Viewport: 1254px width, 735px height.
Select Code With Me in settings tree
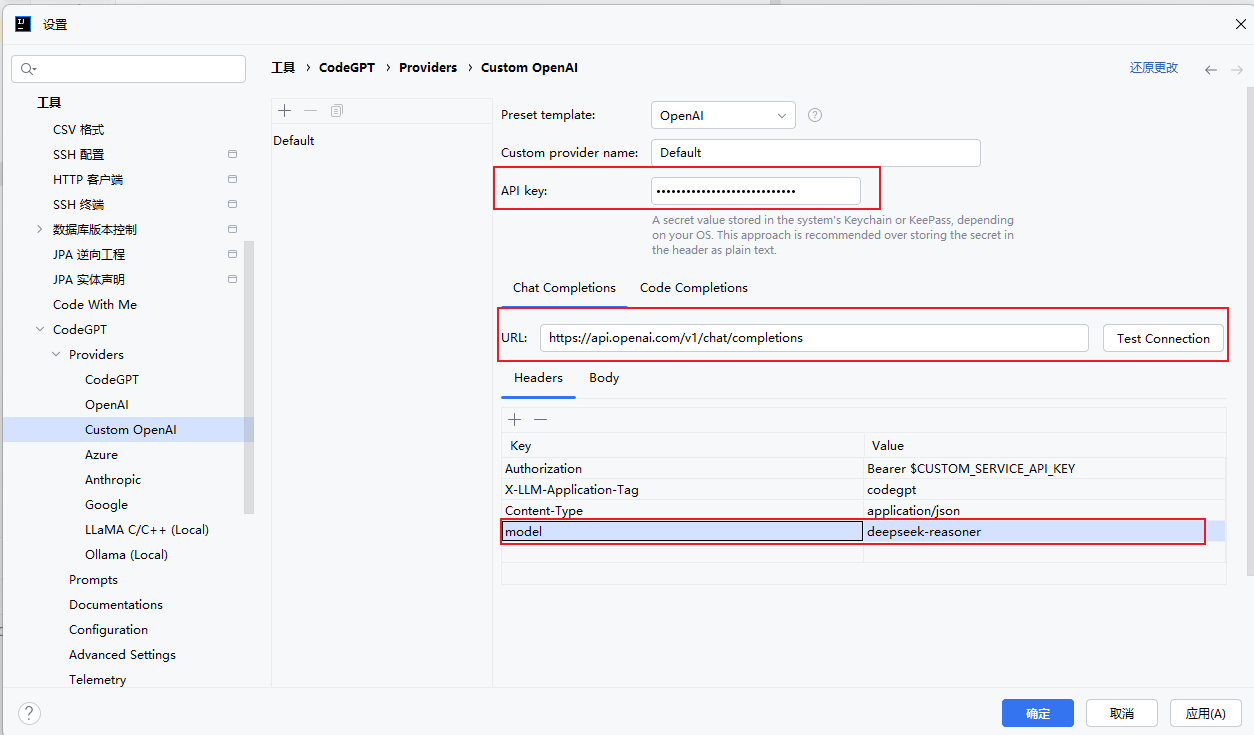[95, 305]
